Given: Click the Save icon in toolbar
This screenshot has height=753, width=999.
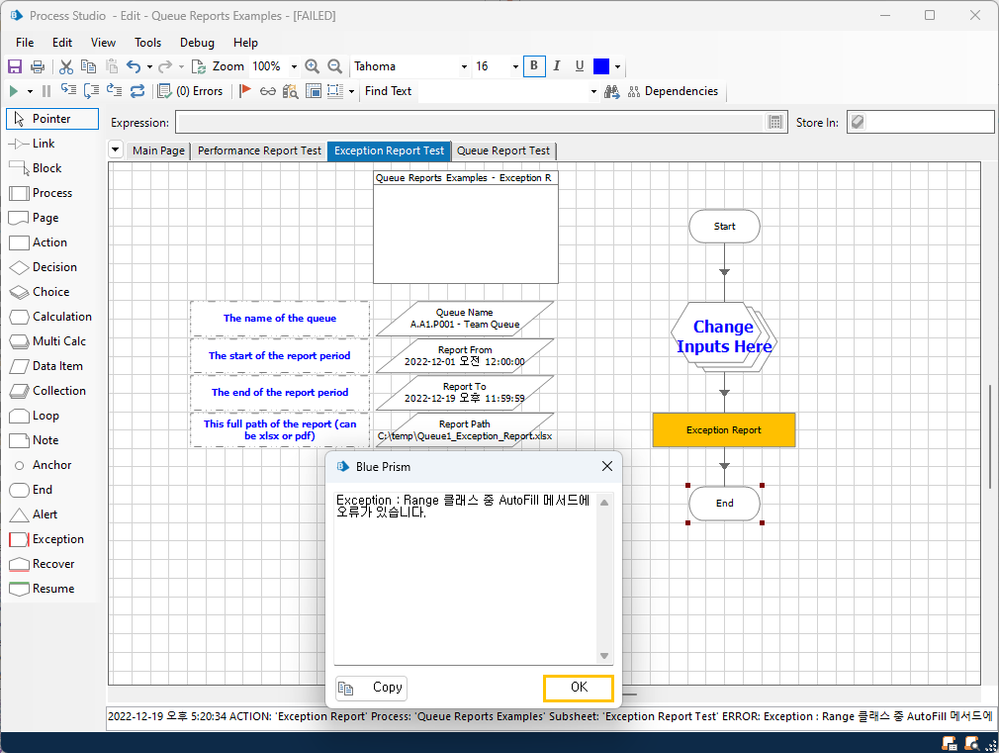Looking at the screenshot, I should 15,67.
